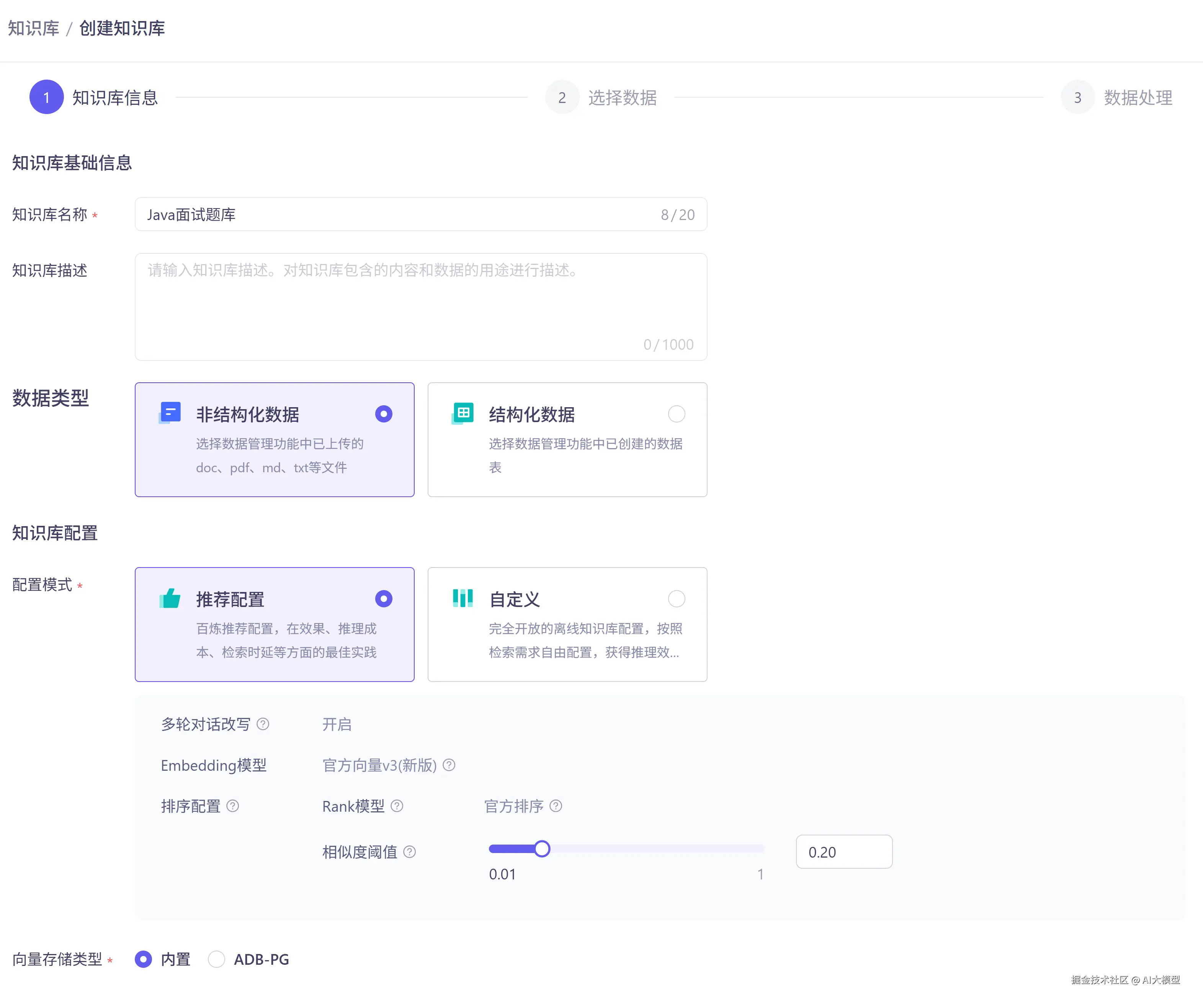Select the 自定义 configuration mode radio
1203x1008 pixels.
point(676,599)
